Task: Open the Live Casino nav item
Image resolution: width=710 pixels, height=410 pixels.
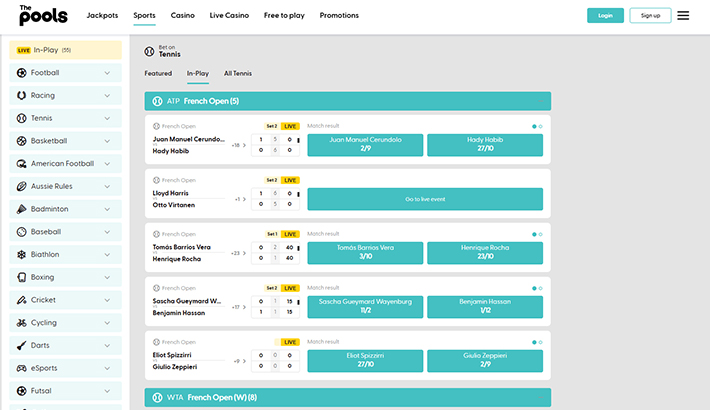Action: [x=229, y=15]
